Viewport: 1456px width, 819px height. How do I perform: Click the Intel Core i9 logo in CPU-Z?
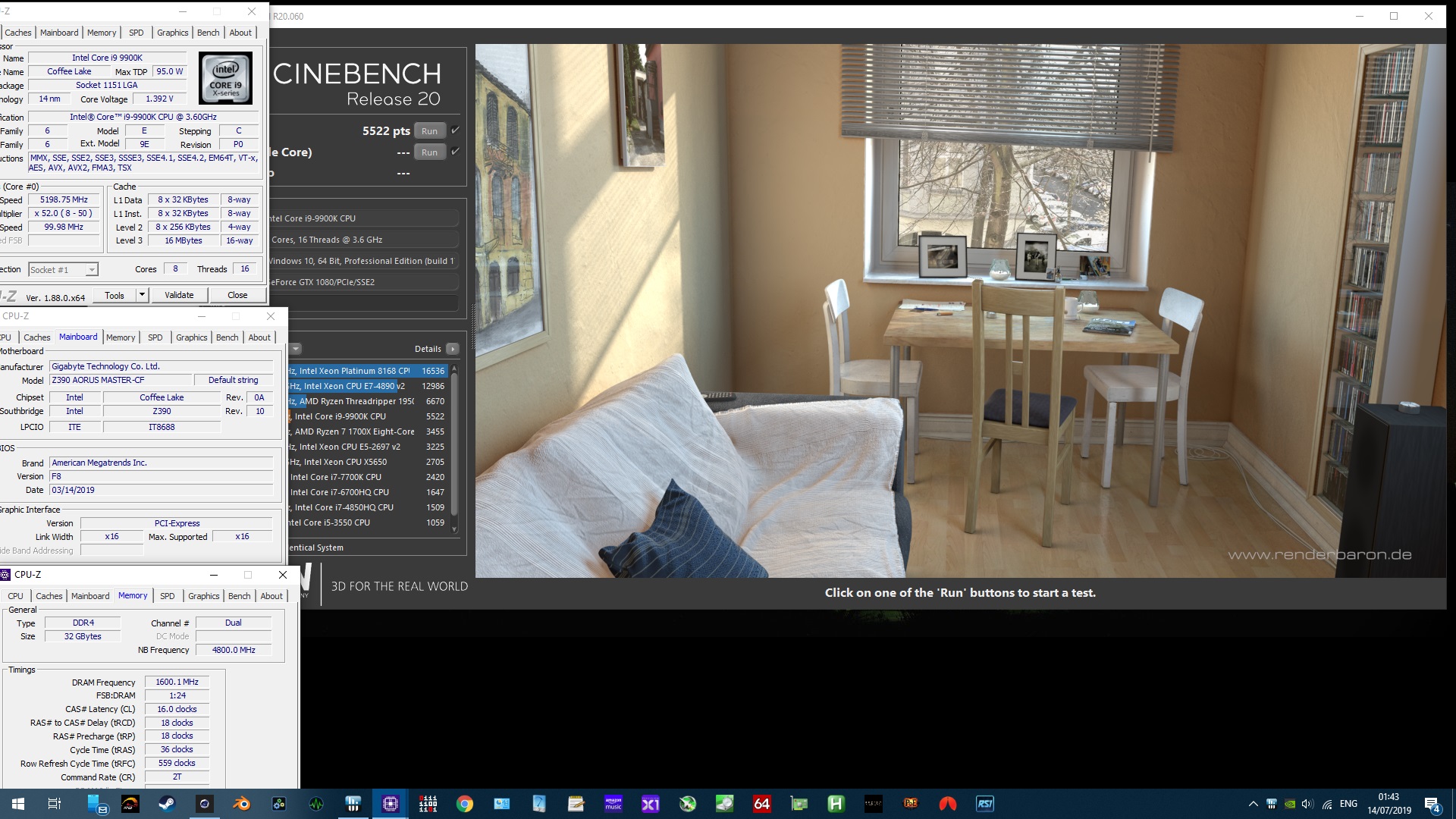(225, 78)
